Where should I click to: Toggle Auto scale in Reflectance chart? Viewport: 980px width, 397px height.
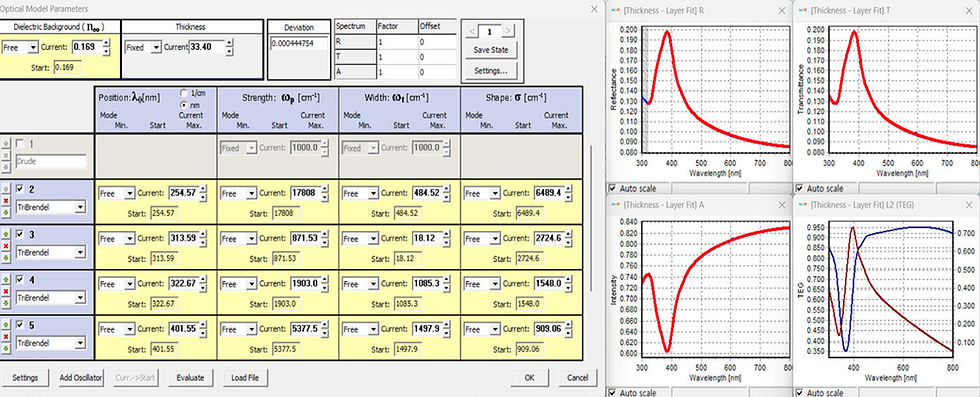click(612, 188)
